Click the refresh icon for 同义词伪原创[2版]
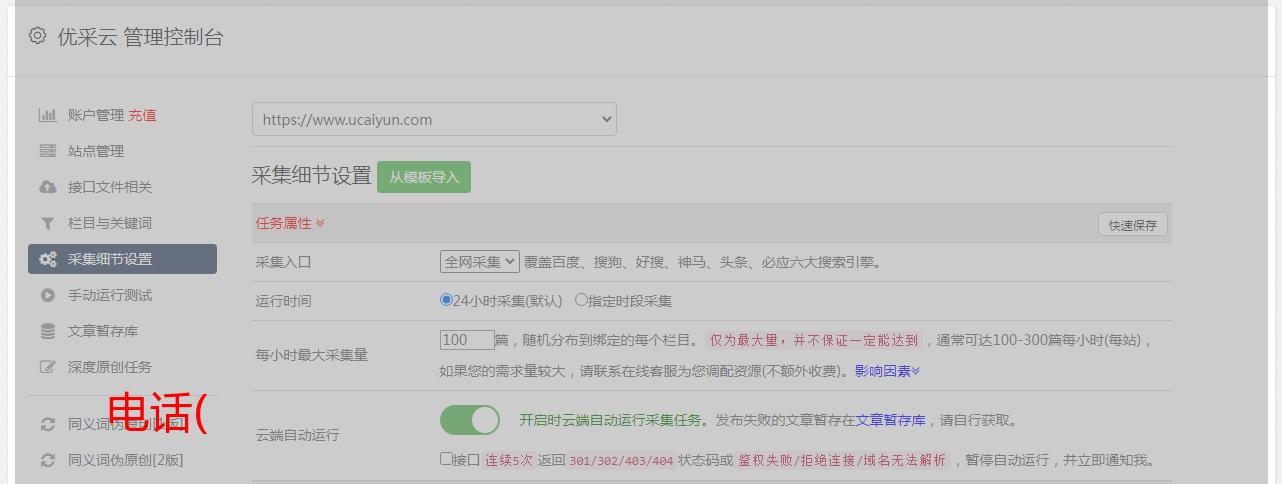Screen dimensions: 1282x484 point(47,460)
